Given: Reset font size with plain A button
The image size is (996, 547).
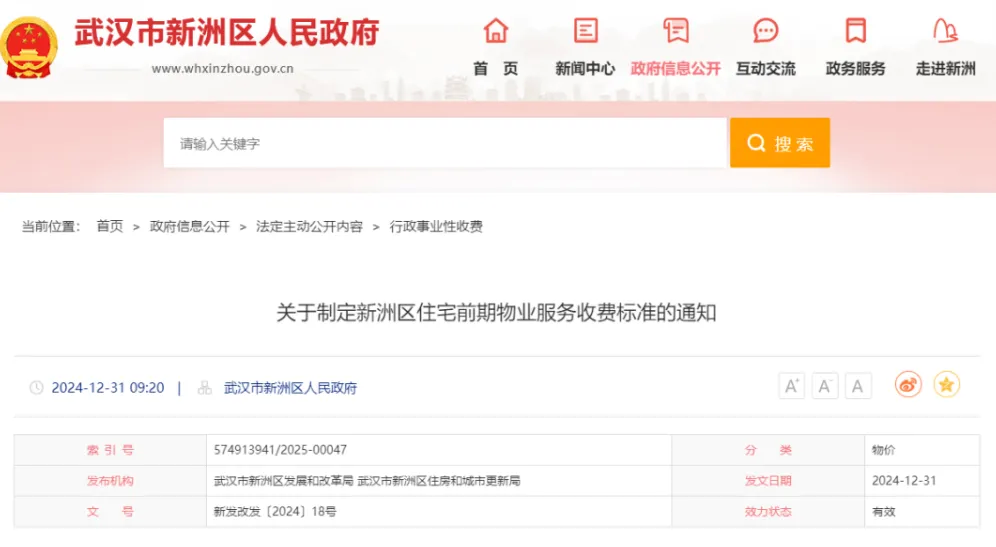Looking at the screenshot, I should coord(858,386).
